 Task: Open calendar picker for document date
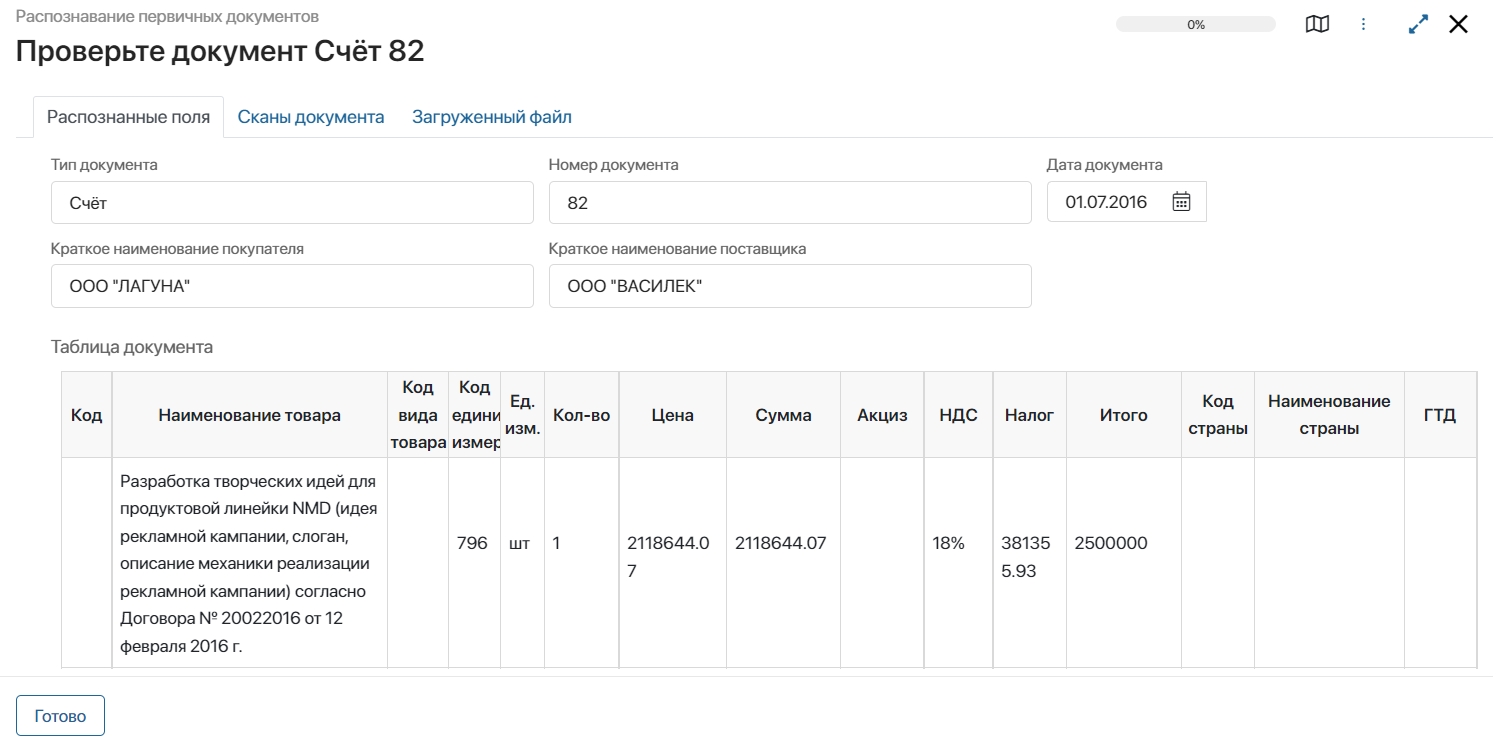point(1181,202)
